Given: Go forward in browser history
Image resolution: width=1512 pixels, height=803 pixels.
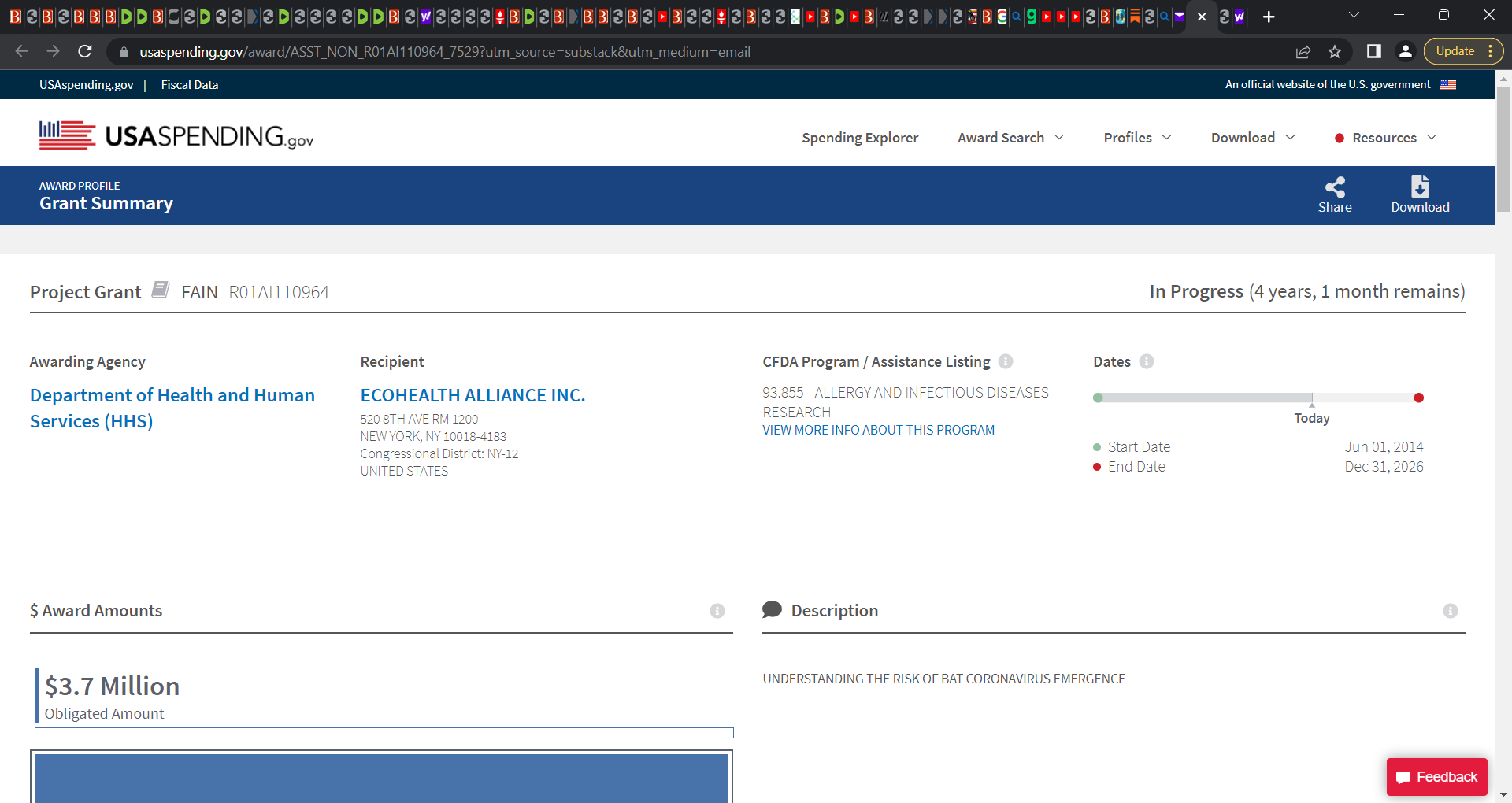Looking at the screenshot, I should (x=53, y=51).
